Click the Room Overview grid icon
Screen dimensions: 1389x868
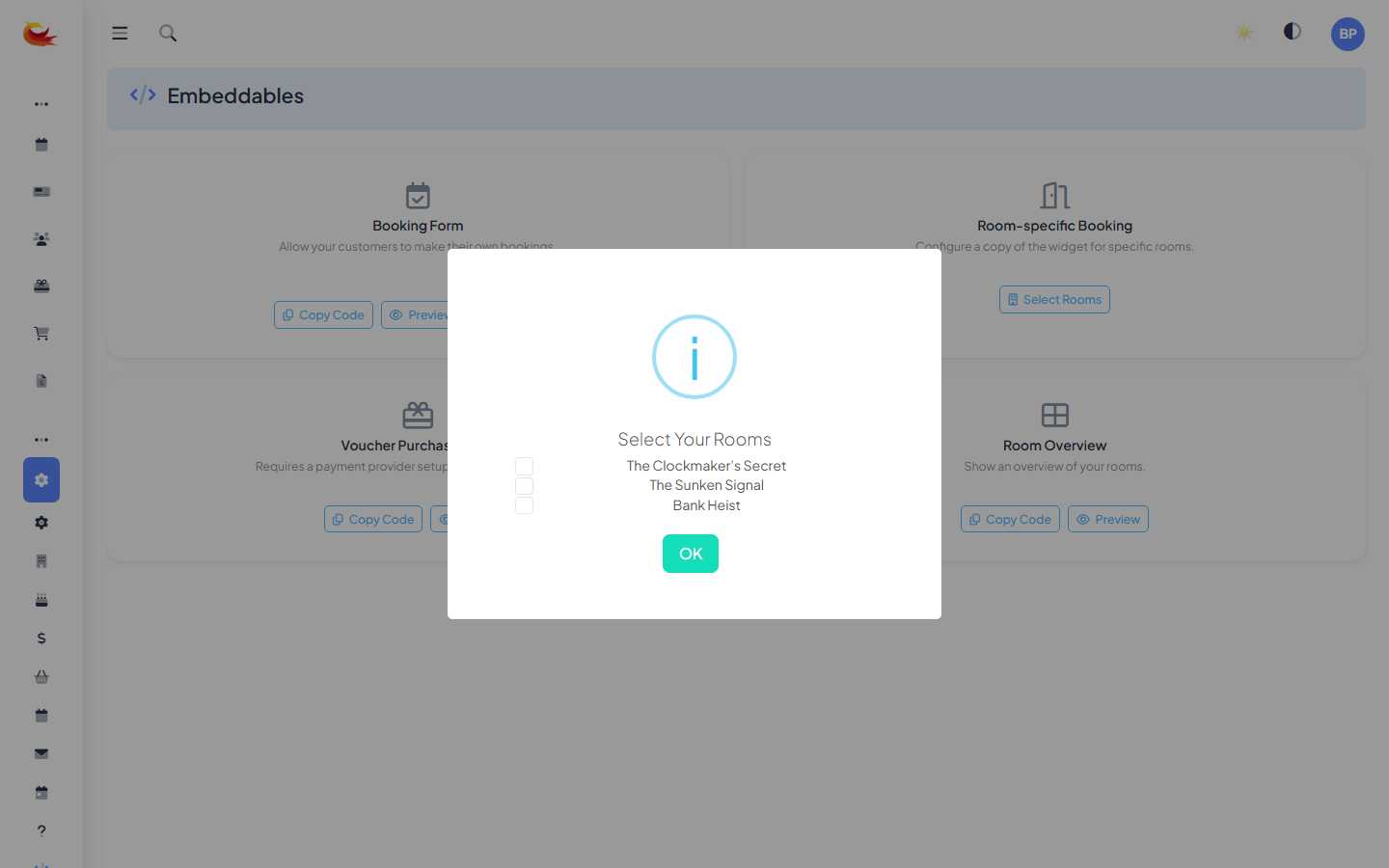(1054, 415)
